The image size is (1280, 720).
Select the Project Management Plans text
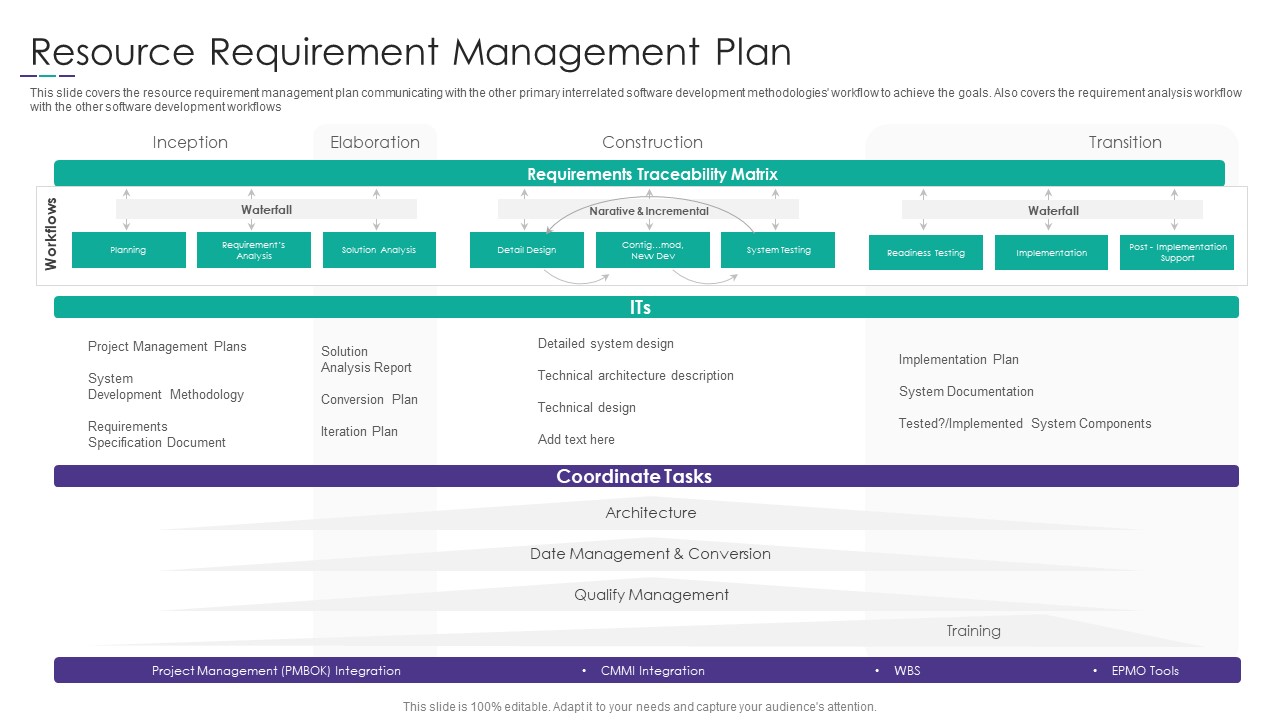click(x=167, y=346)
